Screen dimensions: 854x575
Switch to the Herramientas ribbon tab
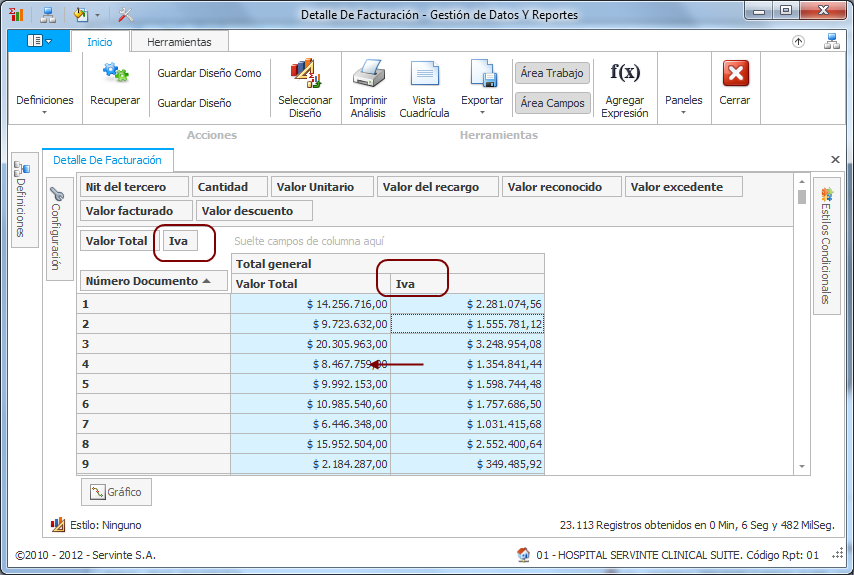coord(179,42)
